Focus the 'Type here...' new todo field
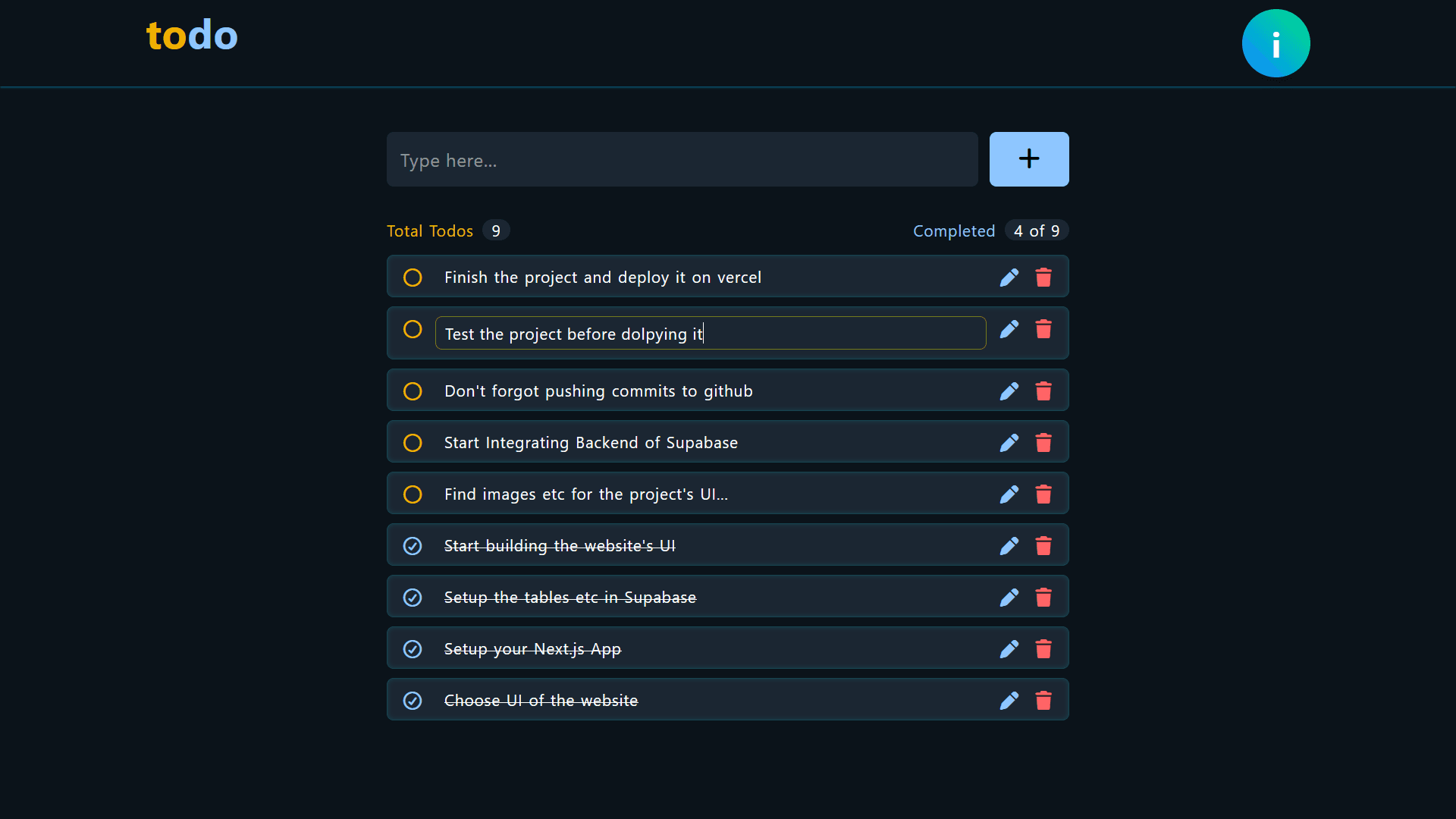1456x819 pixels. [682, 160]
